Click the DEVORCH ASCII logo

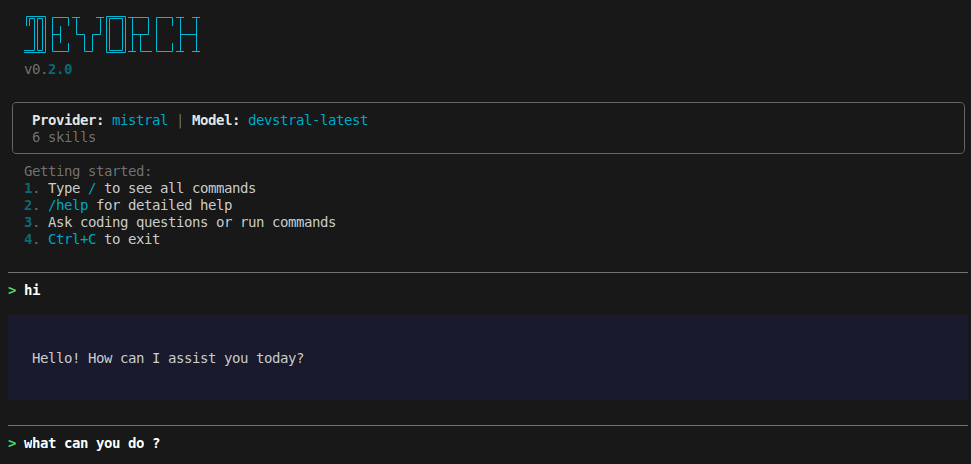[x=112, y=35]
